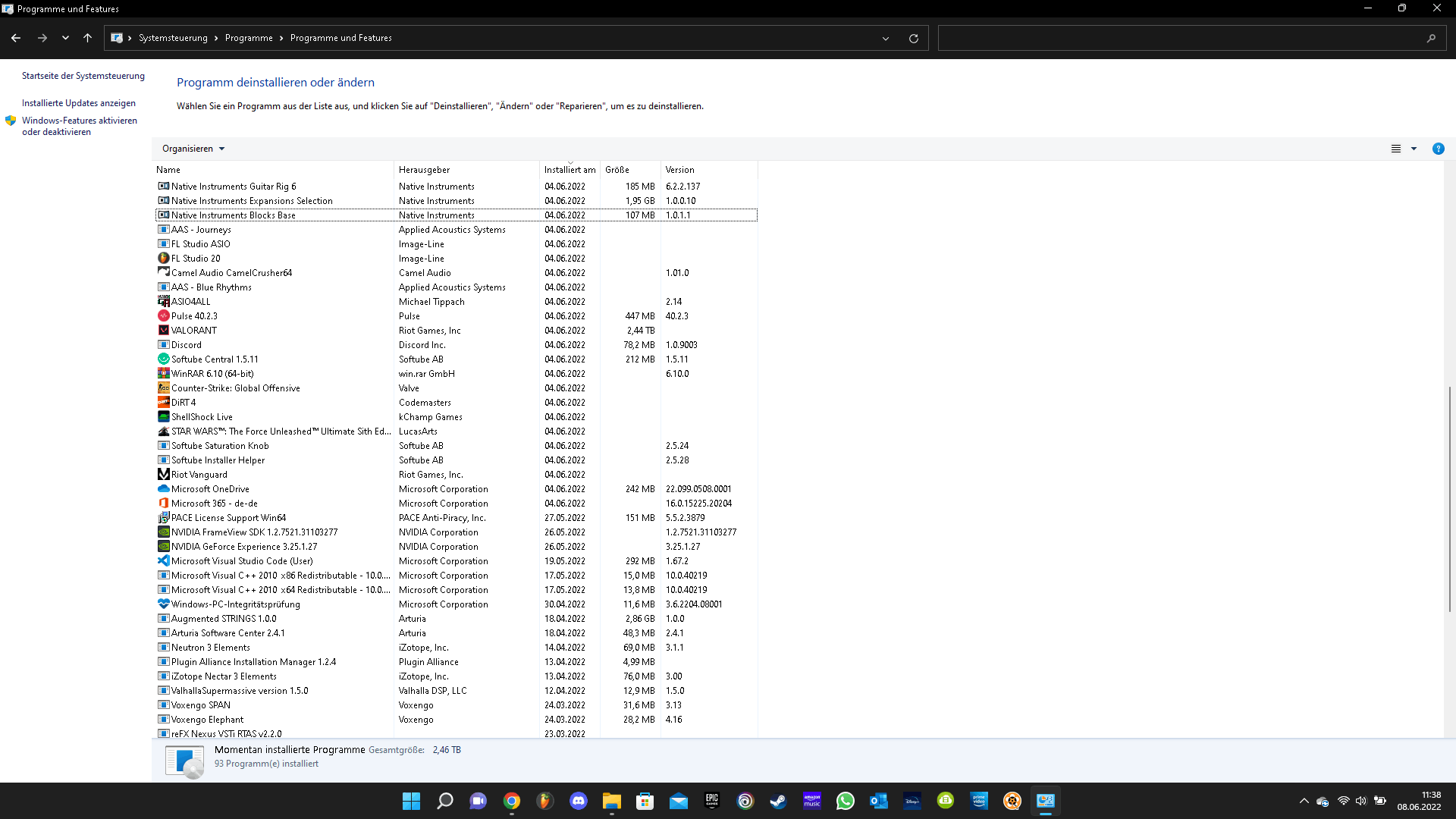This screenshot has width=1456, height=819.
Task: Open Installierte Updates anzeigen link
Action: pyautogui.click(x=79, y=103)
